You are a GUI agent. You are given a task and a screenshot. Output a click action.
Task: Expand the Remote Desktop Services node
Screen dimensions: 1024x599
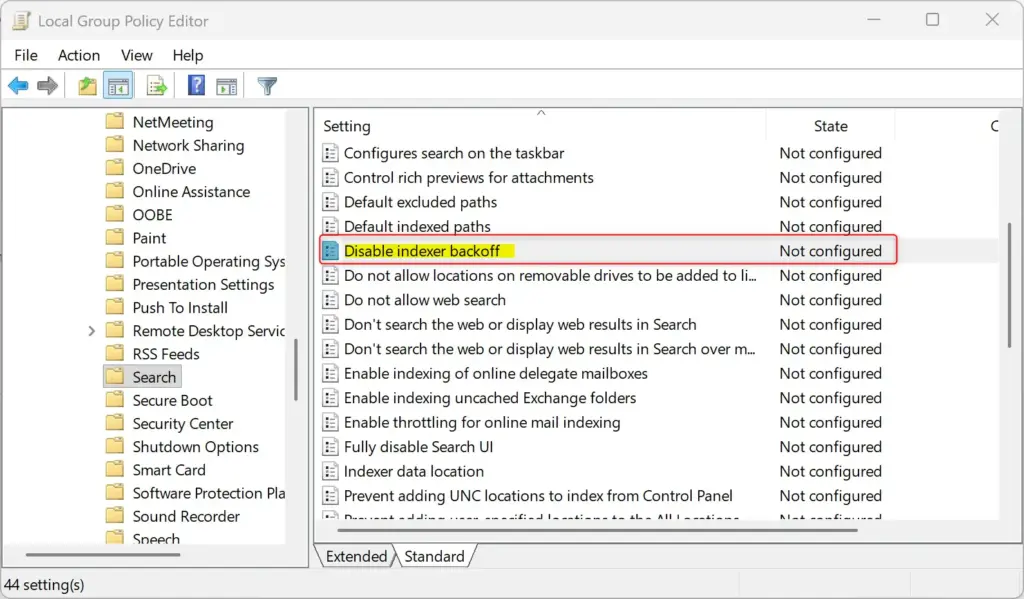click(91, 331)
